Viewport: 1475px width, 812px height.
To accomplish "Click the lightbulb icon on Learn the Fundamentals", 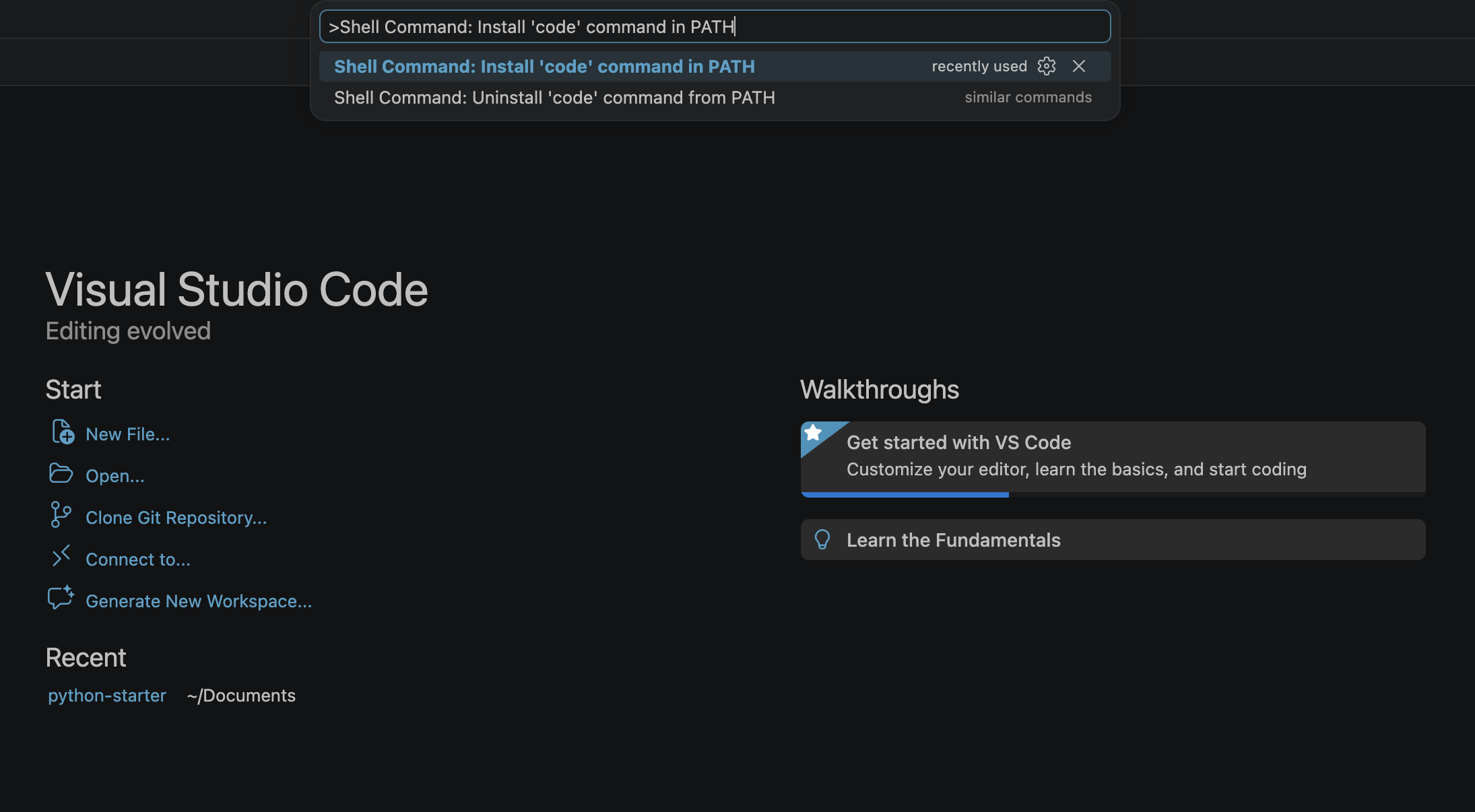I will click(822, 539).
